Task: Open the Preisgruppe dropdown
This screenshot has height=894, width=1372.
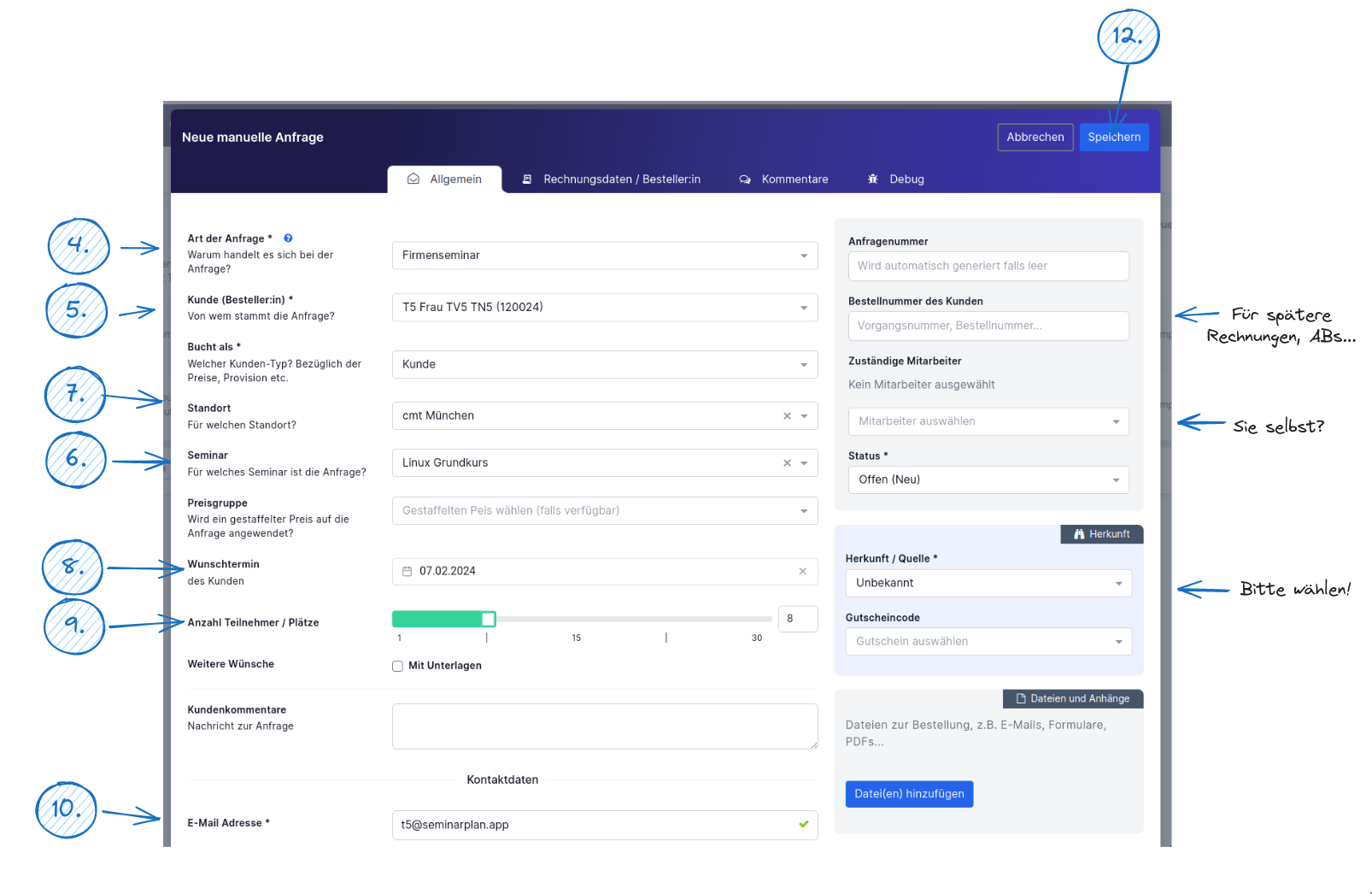Action: point(605,511)
